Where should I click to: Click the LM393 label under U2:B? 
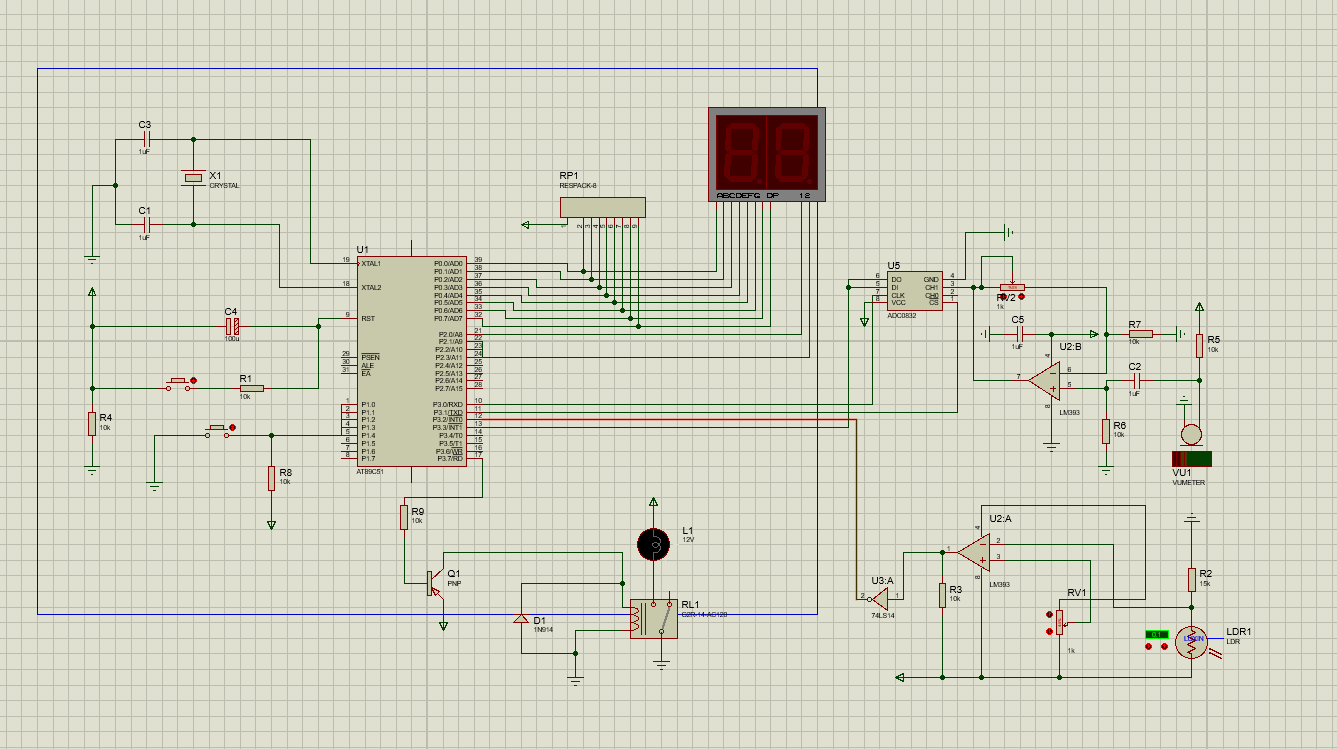click(1069, 411)
